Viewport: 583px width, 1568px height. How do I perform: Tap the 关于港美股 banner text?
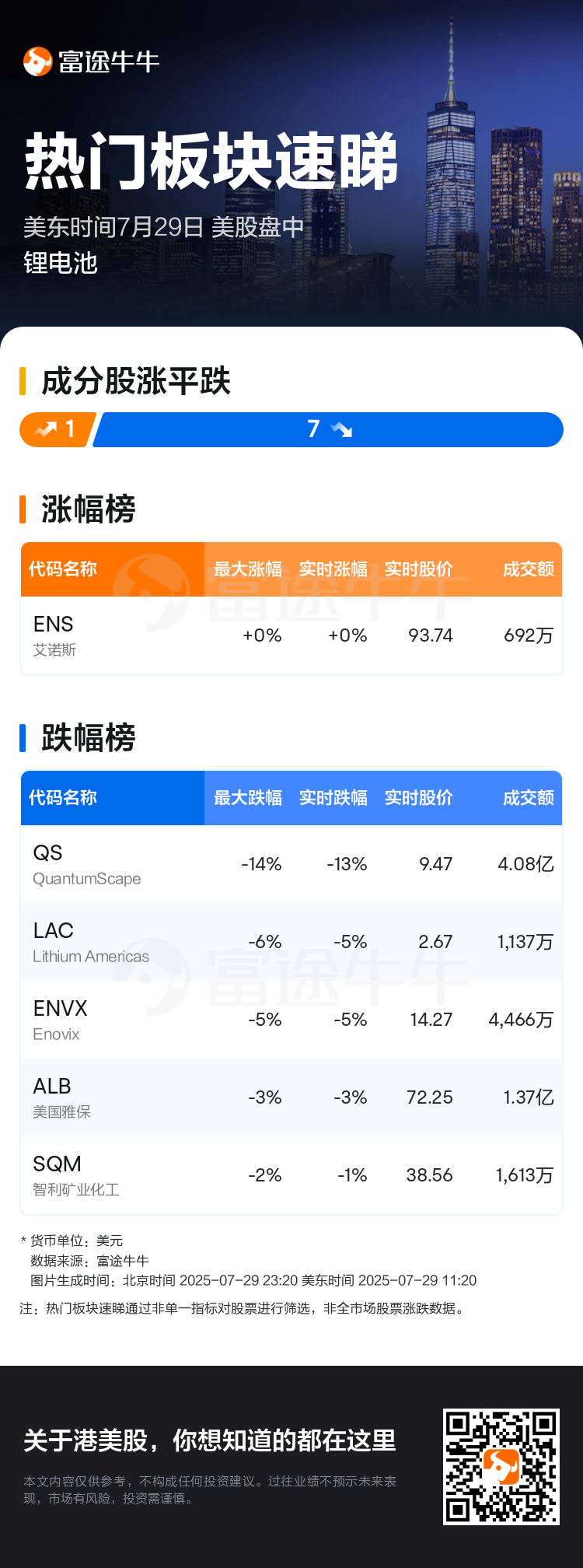[210, 1440]
